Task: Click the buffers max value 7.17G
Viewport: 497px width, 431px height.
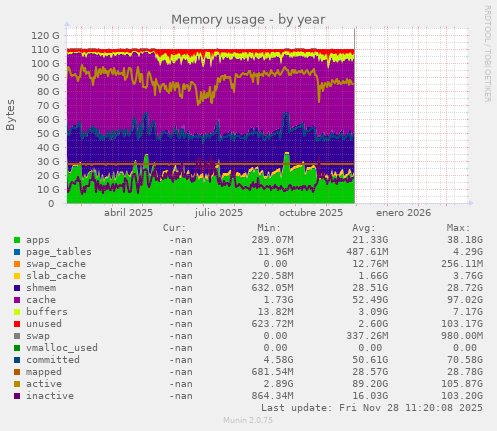Action: 468,312
